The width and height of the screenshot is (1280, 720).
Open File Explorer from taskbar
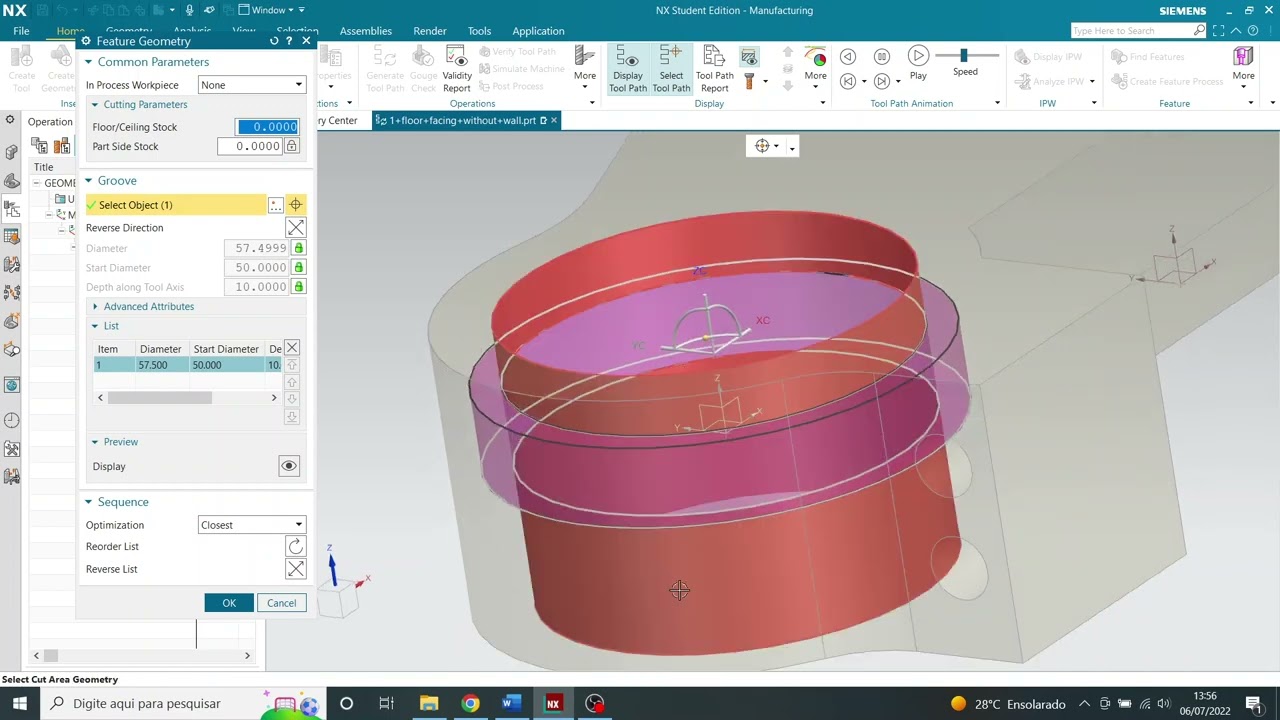coord(428,703)
